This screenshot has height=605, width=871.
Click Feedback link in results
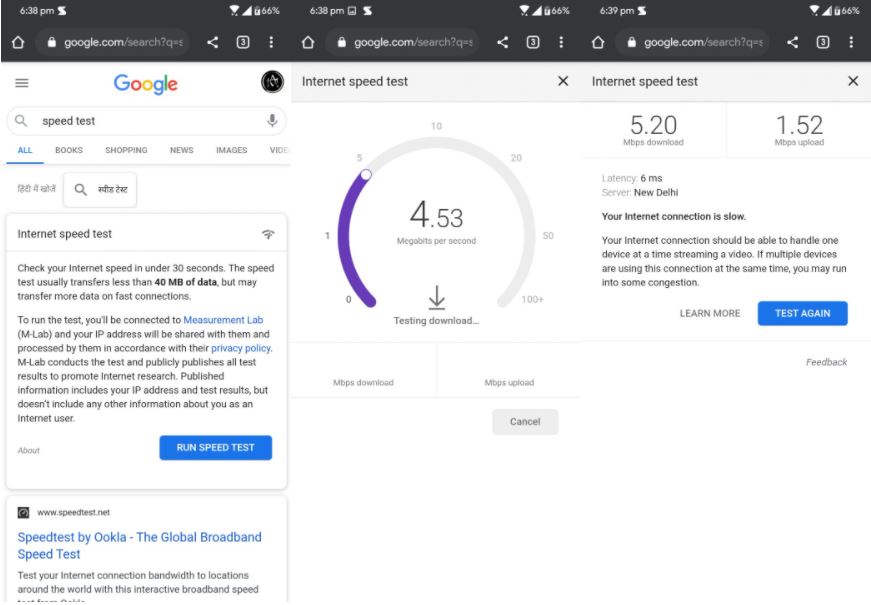point(827,362)
